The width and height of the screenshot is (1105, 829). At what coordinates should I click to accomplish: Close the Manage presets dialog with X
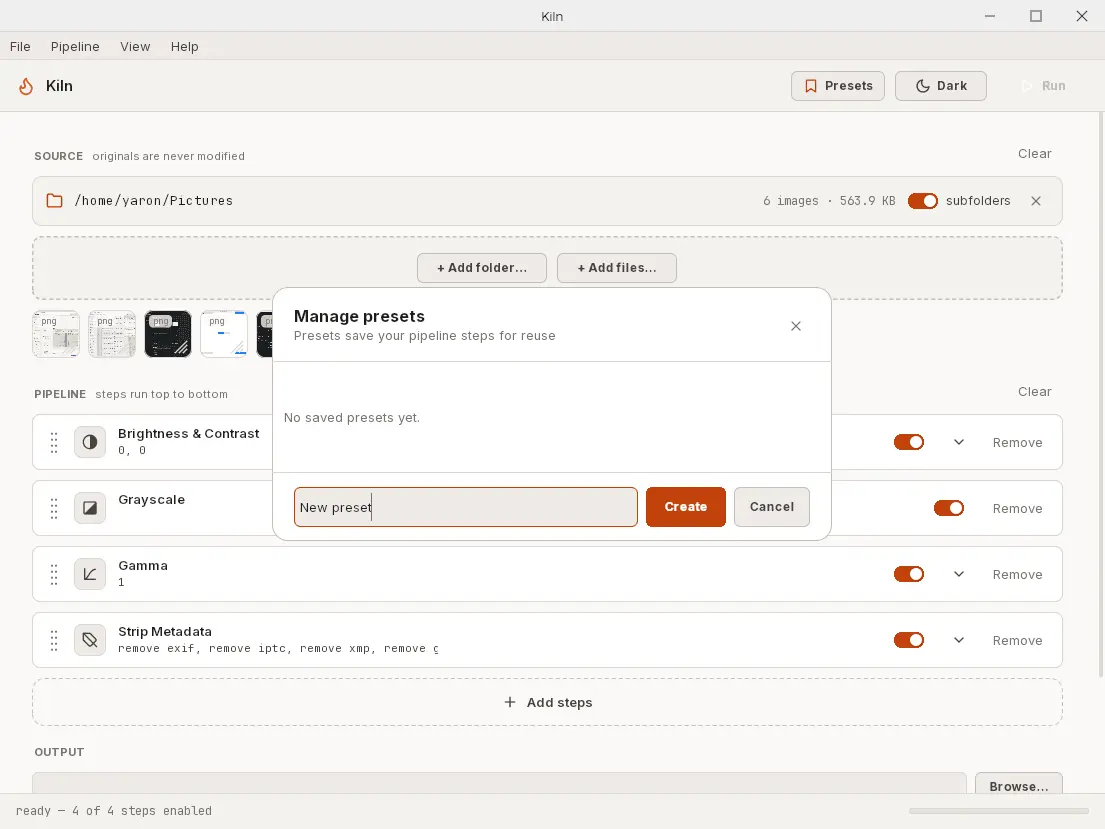tap(796, 326)
